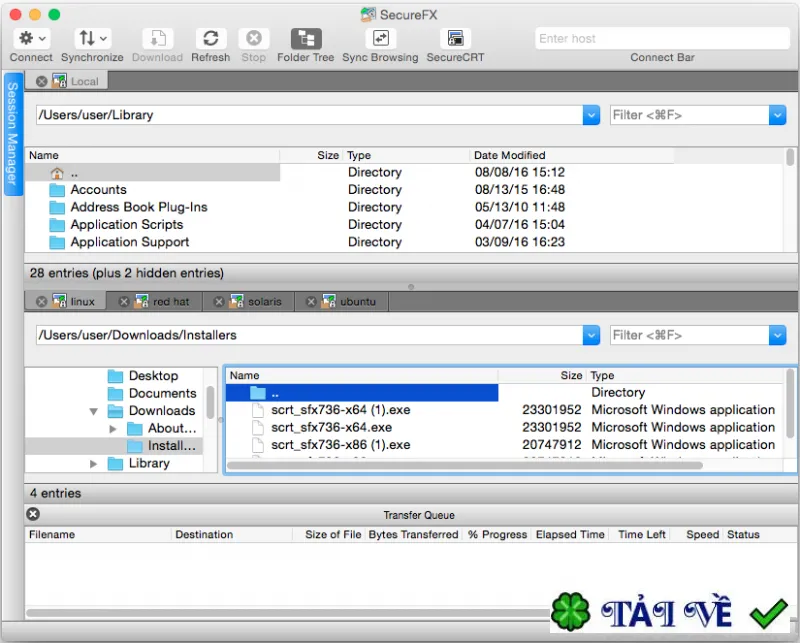Open local path history dropdown for /Users/user/Library
Viewport: 800px width, 643px height.
(591, 115)
